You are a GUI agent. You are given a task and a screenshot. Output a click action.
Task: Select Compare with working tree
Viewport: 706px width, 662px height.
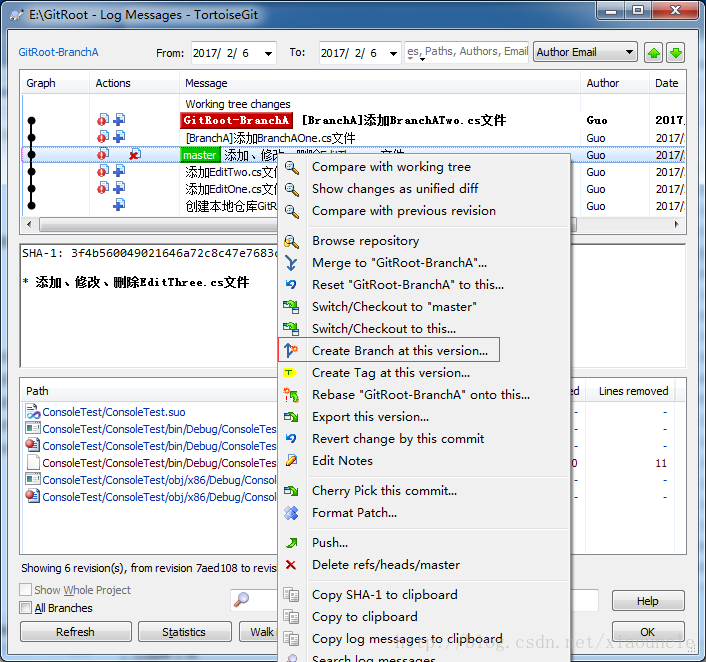point(391,167)
